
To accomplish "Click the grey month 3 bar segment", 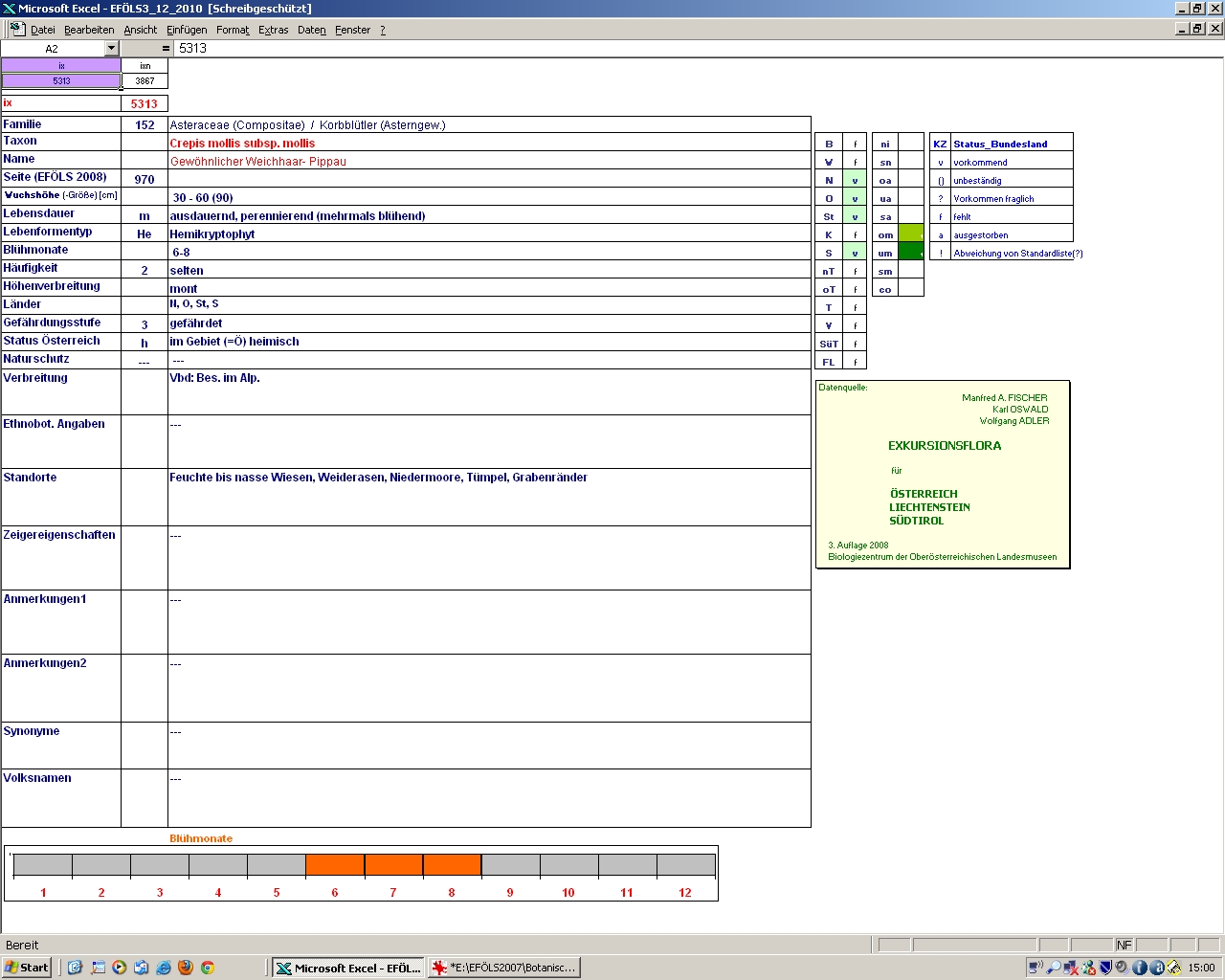I will [160, 864].
